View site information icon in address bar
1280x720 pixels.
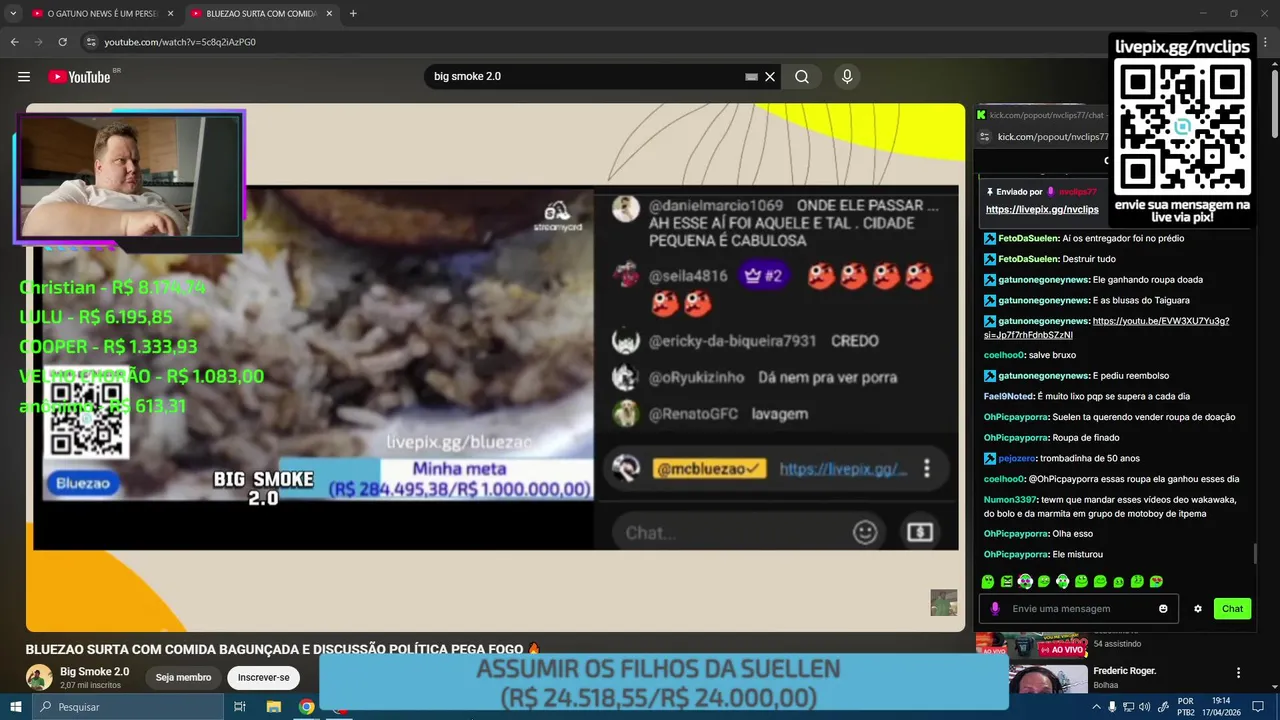[x=91, y=42]
